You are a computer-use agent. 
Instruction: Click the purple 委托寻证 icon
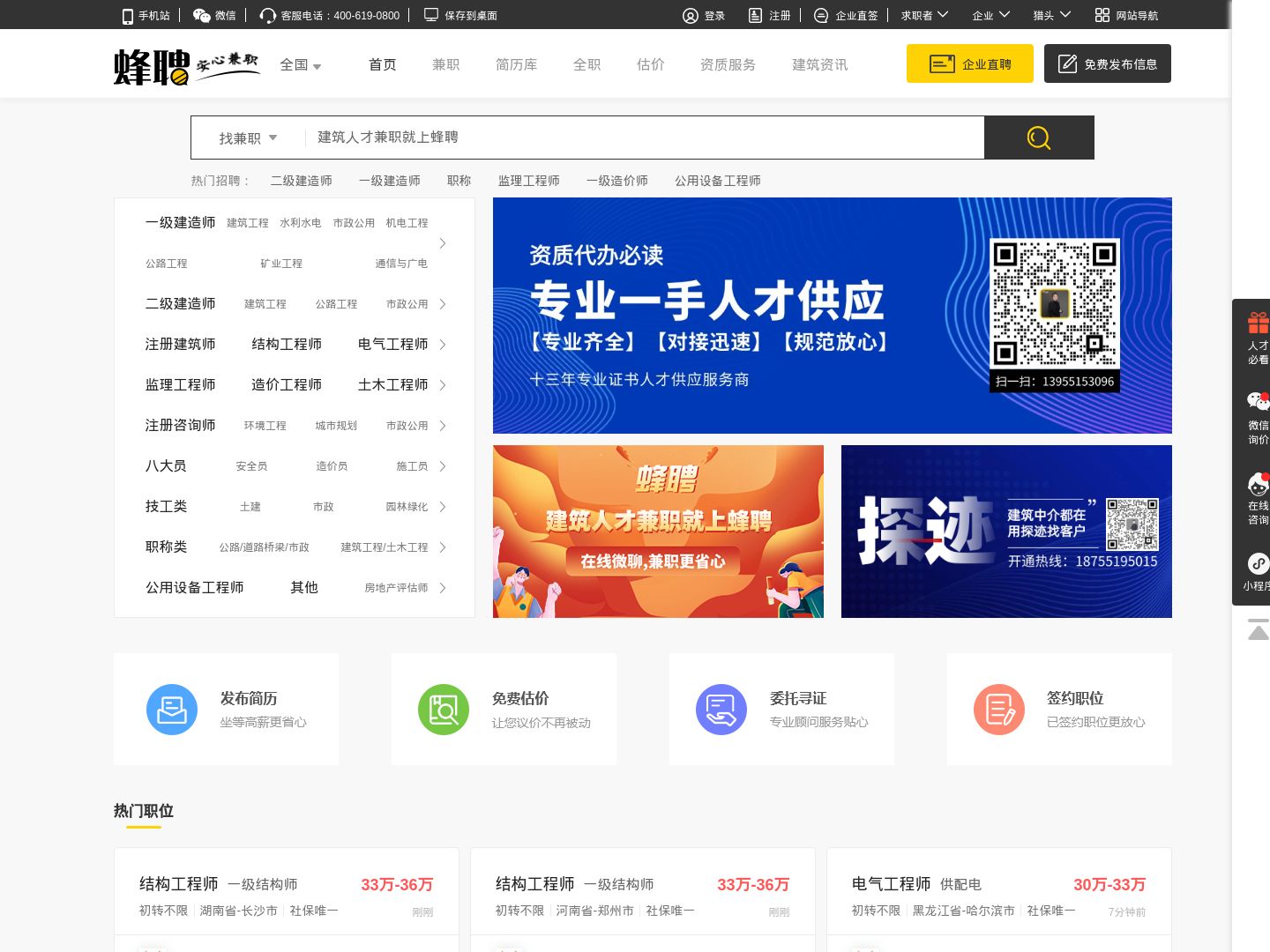click(721, 710)
